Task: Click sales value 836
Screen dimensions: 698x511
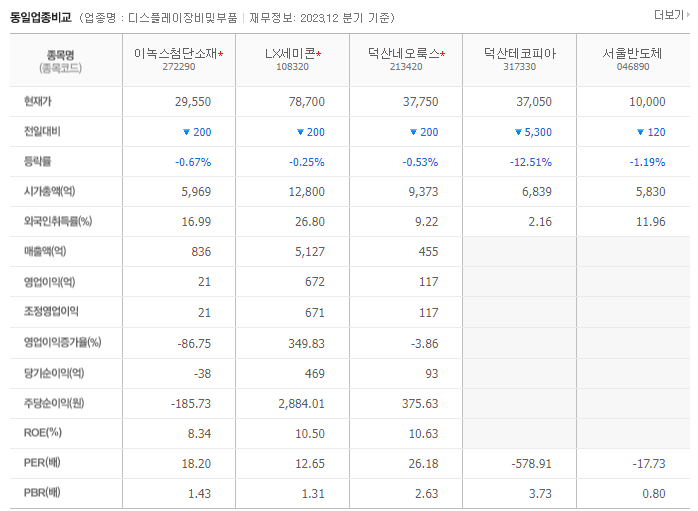Action: (x=201, y=252)
